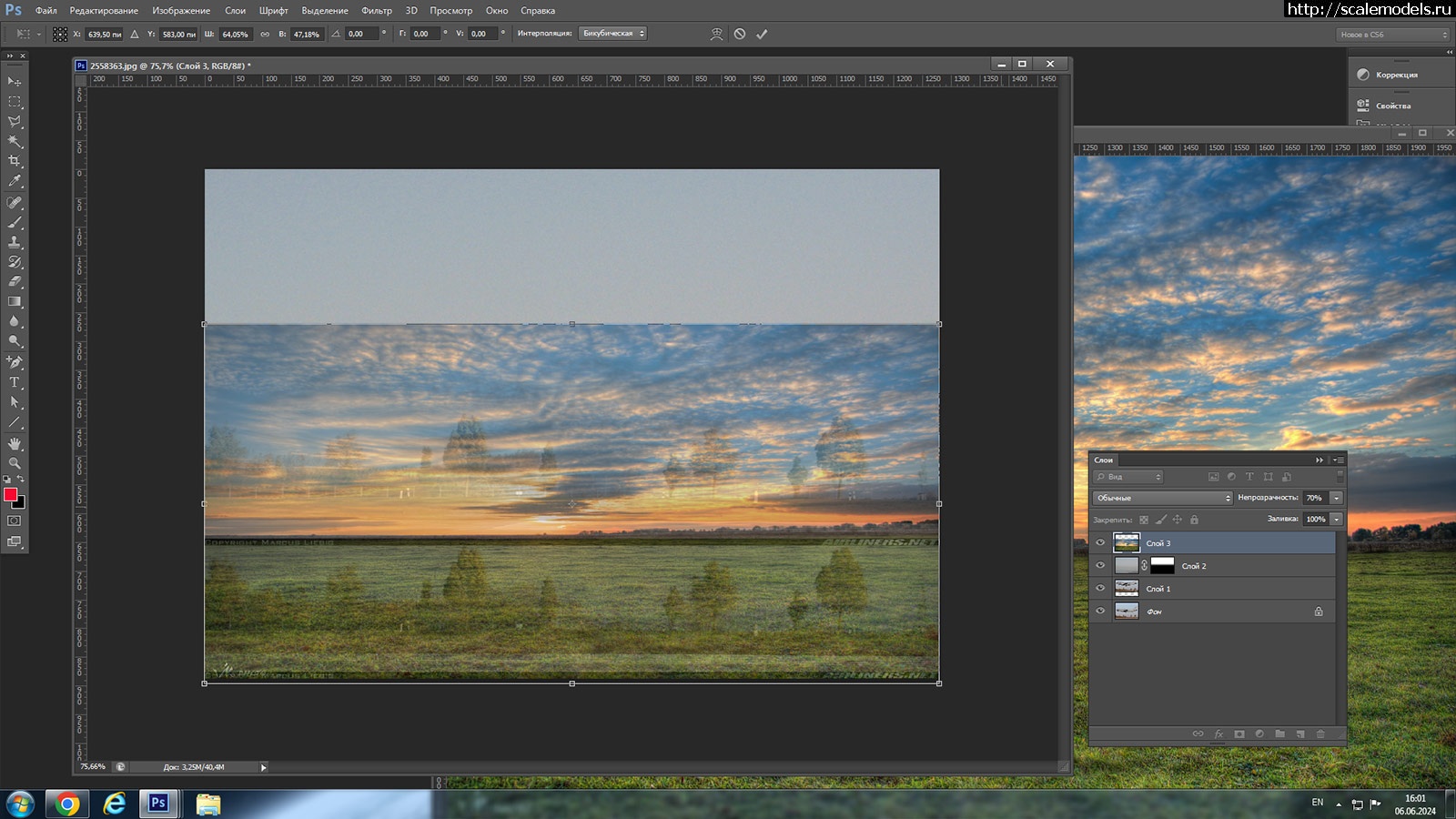Click the reference point locator grid
The width and height of the screenshot is (1456, 819).
point(60,34)
